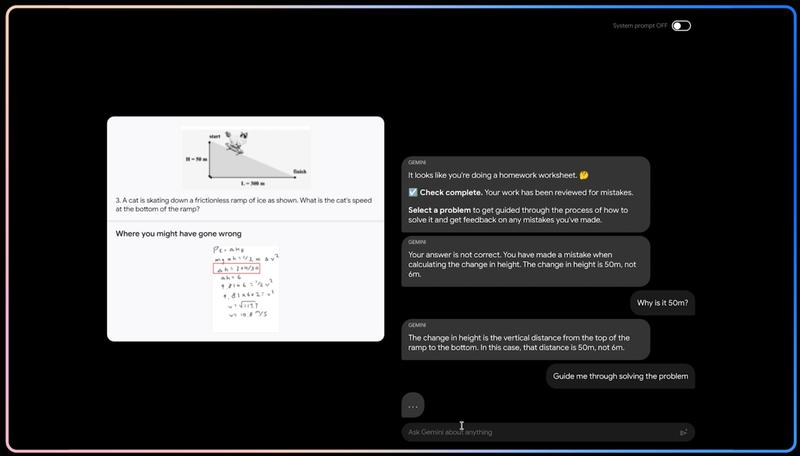Click the skating cat figure on the ramp

coord(236,141)
